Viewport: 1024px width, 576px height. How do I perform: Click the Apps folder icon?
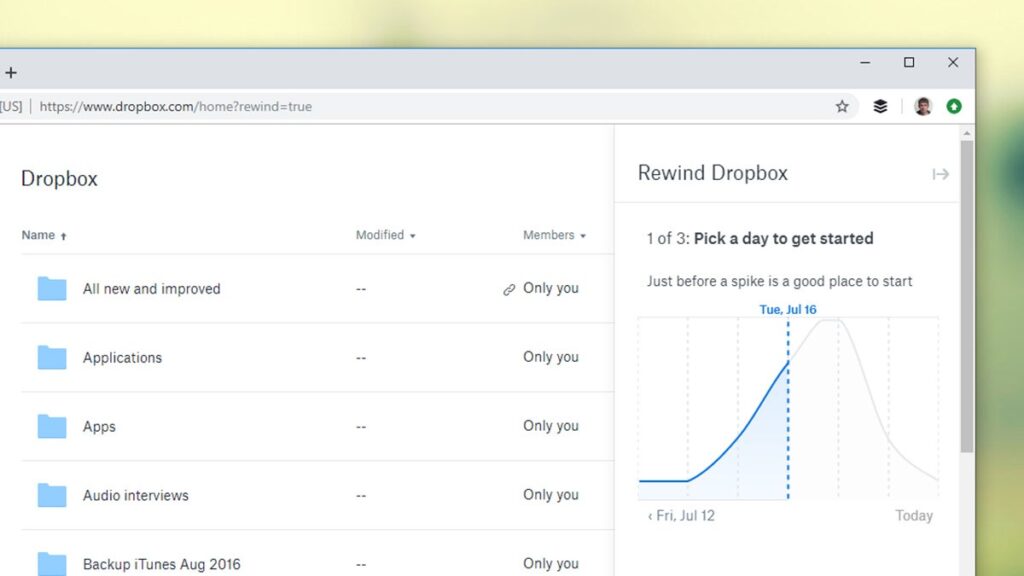click(52, 426)
